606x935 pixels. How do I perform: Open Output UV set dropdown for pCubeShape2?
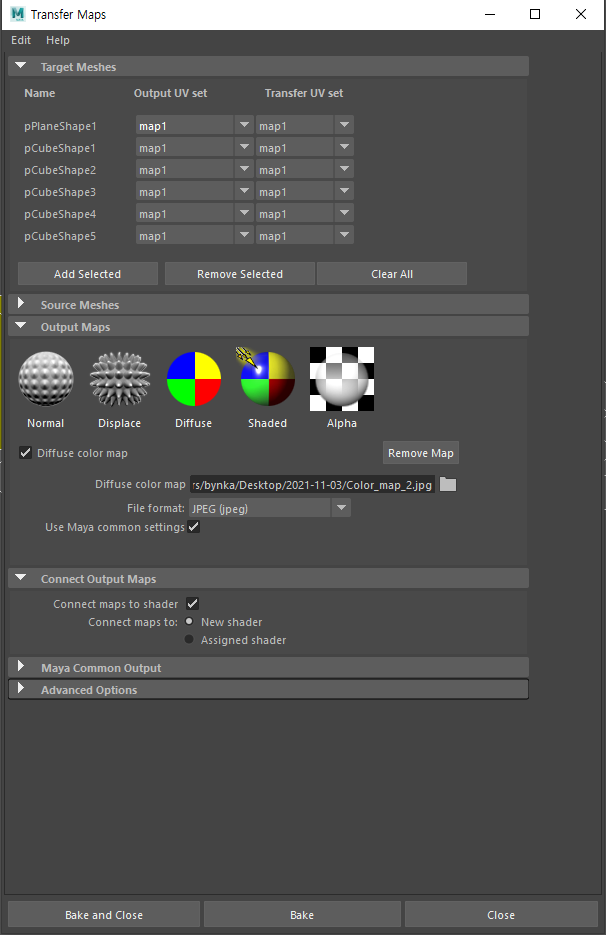[x=244, y=169]
